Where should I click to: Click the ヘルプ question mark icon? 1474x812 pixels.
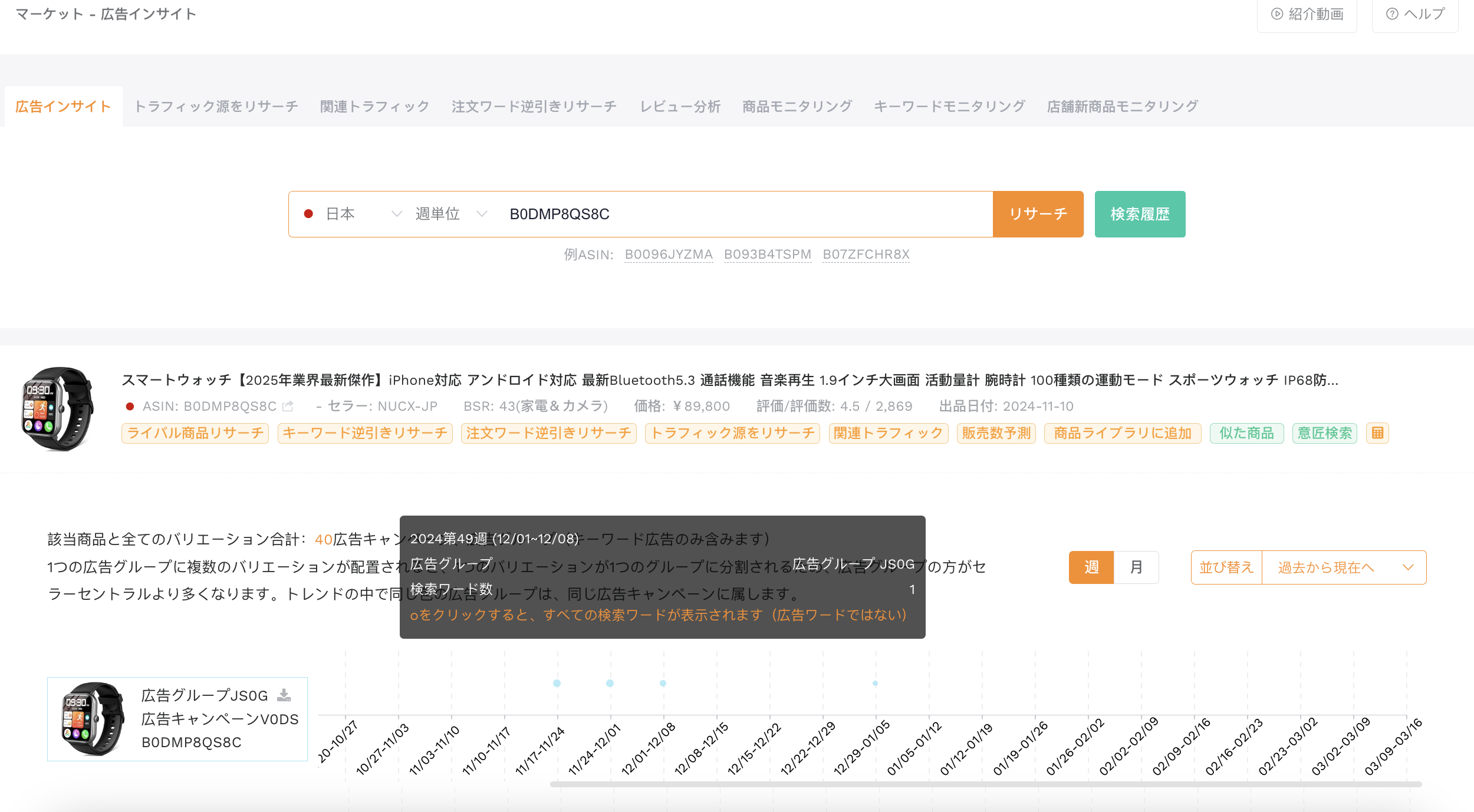click(x=1391, y=14)
